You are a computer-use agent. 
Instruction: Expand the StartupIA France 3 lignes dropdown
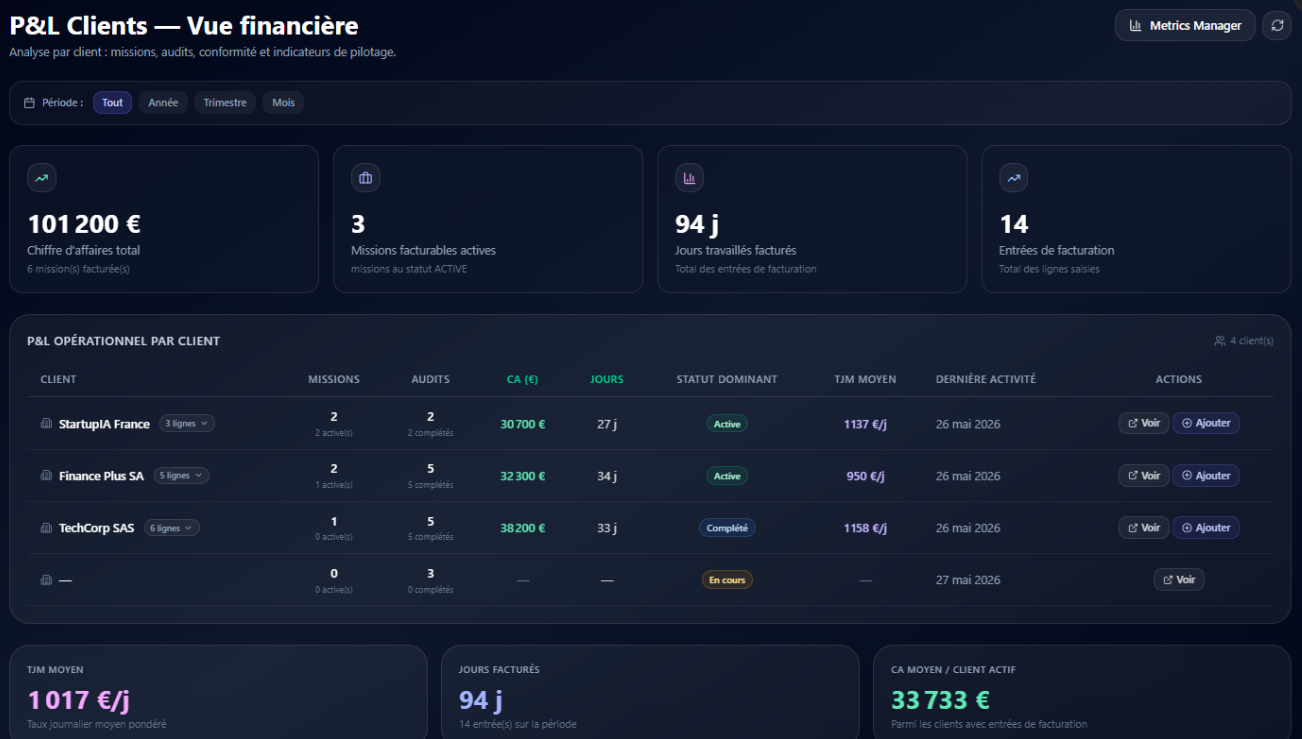186,424
